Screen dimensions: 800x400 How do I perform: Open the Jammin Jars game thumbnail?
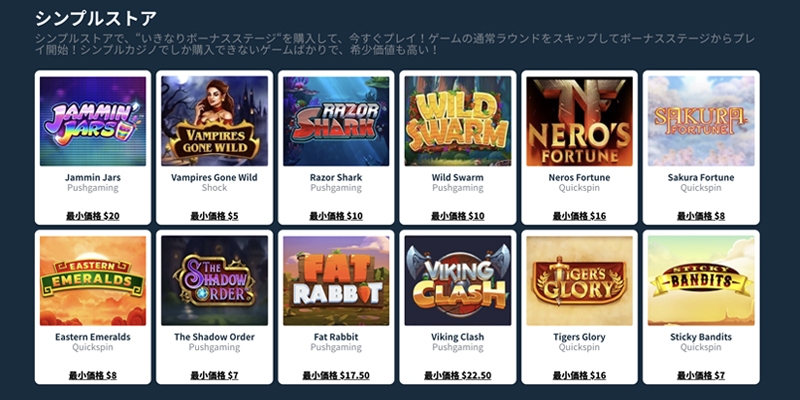coord(93,121)
